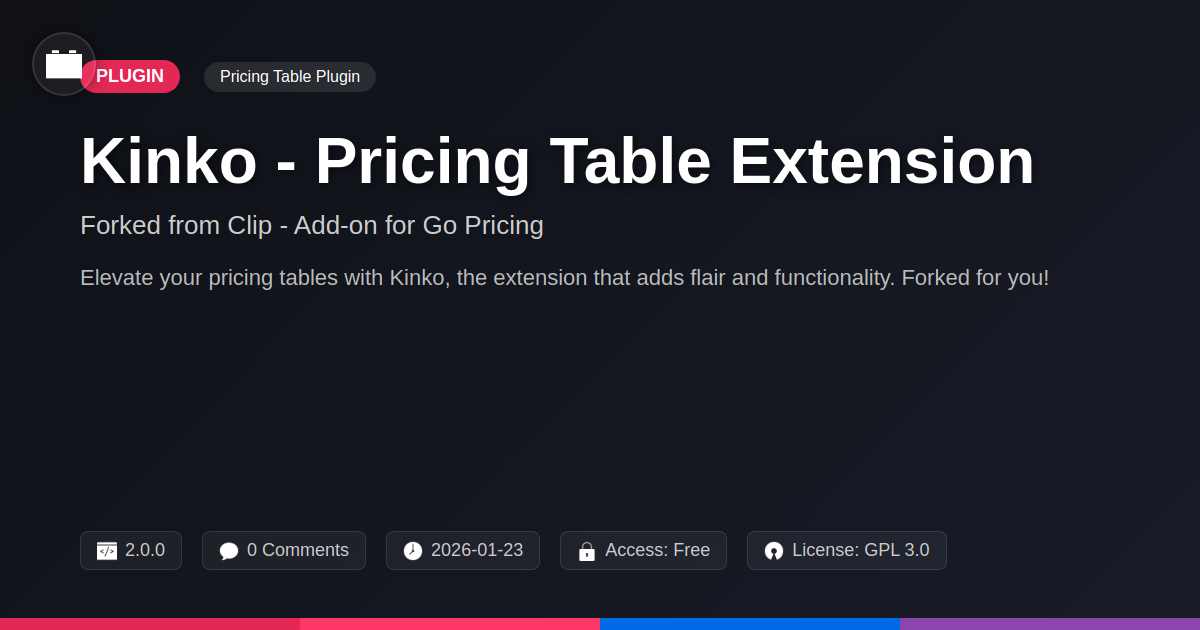
Task: Click the code version icon
Action: [x=107, y=551]
